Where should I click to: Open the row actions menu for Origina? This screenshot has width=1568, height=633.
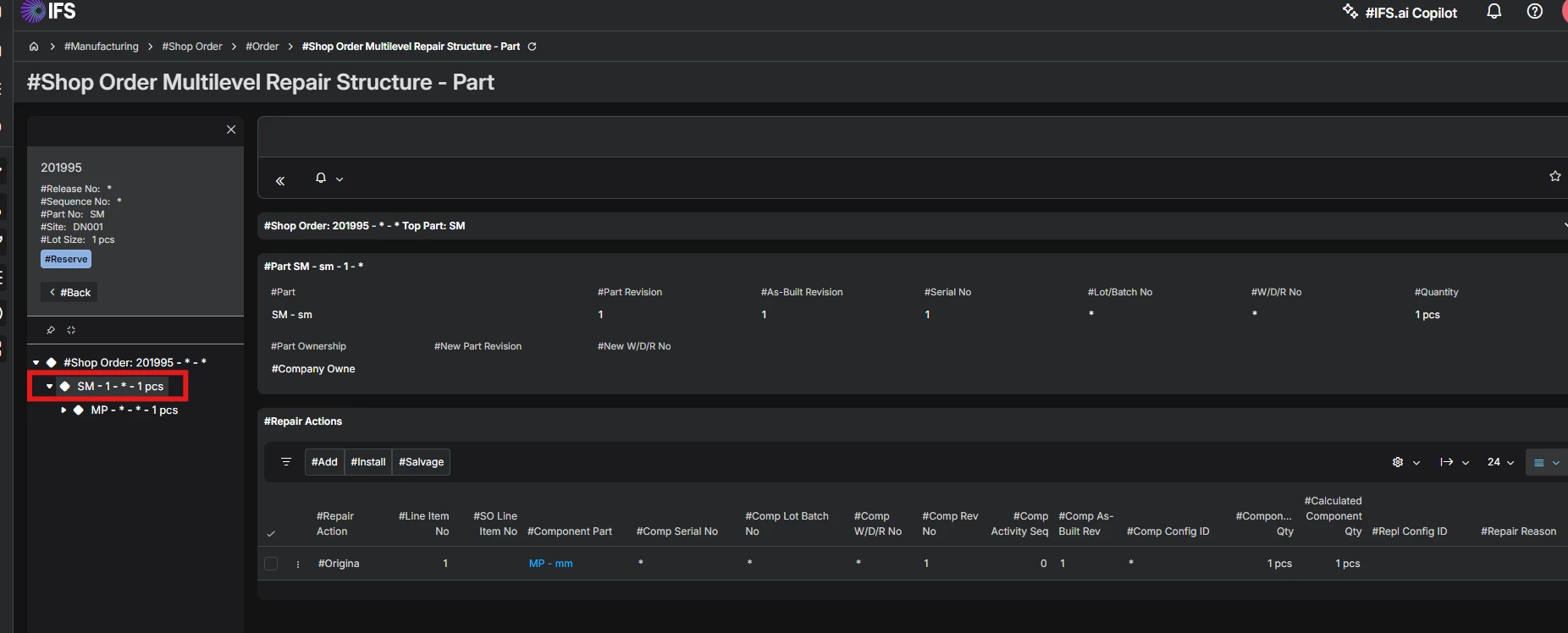pyautogui.click(x=298, y=564)
